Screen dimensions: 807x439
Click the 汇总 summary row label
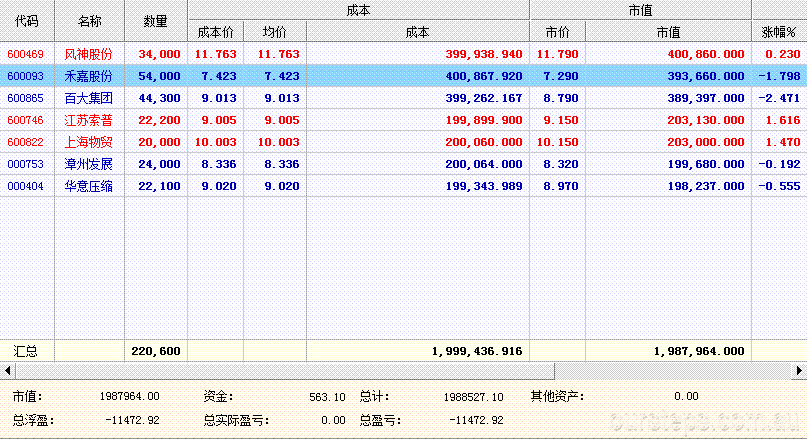coord(25,352)
